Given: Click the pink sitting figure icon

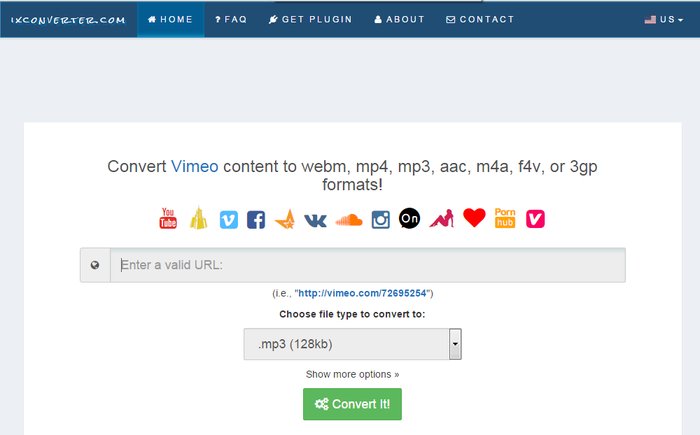Looking at the screenshot, I should tap(442, 218).
